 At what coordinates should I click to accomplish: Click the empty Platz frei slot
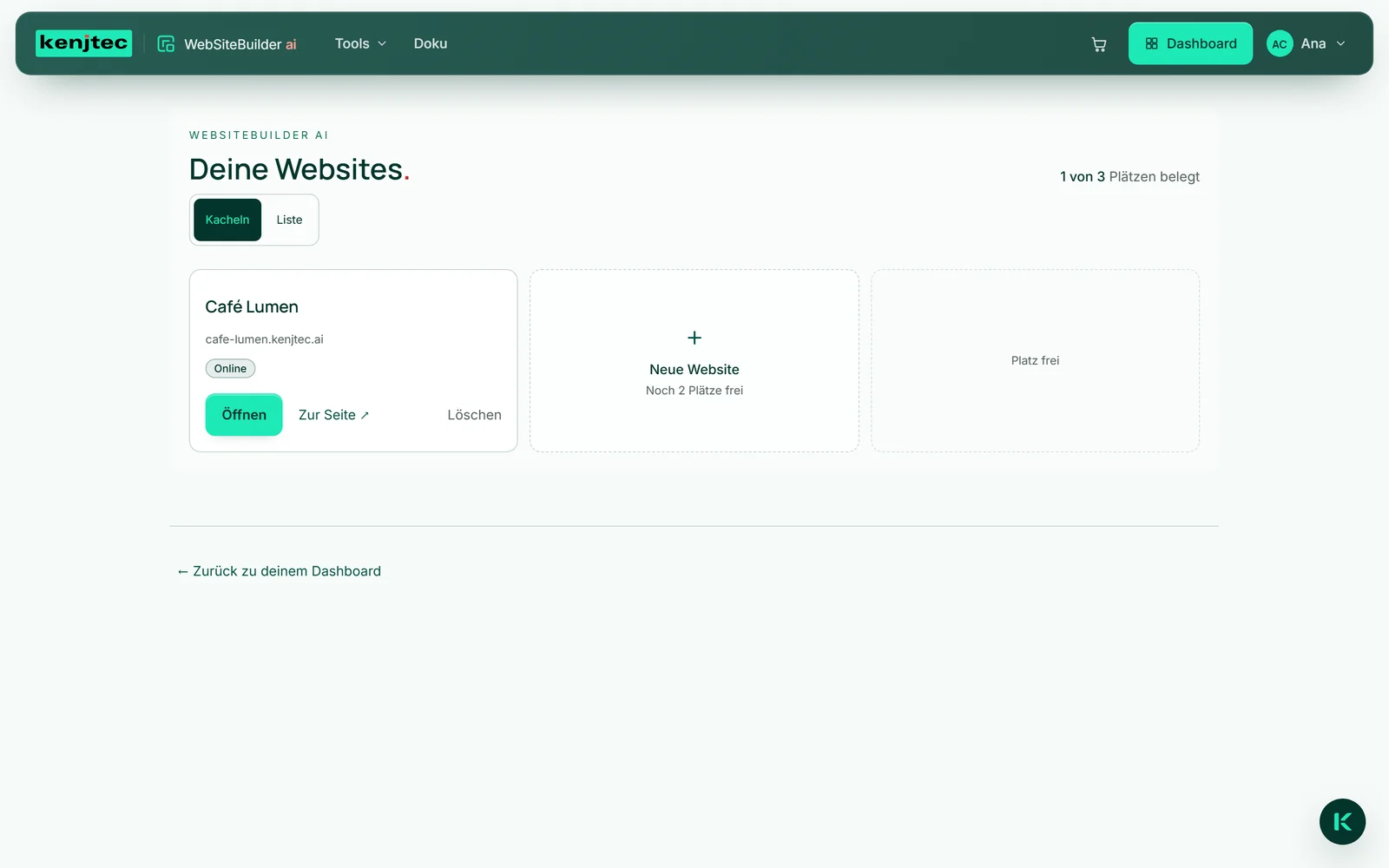(1035, 360)
